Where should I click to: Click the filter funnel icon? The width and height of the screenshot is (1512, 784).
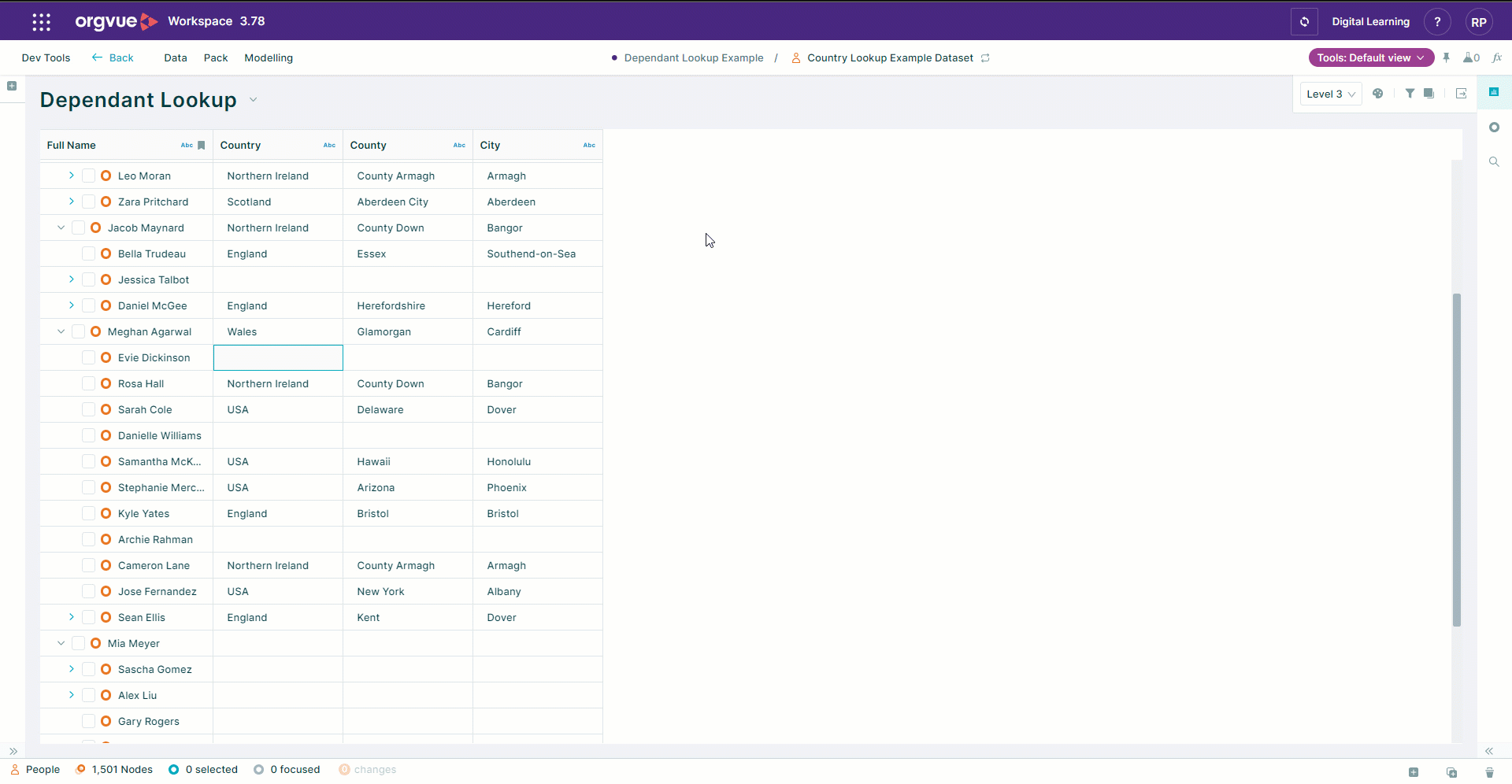(x=1410, y=94)
